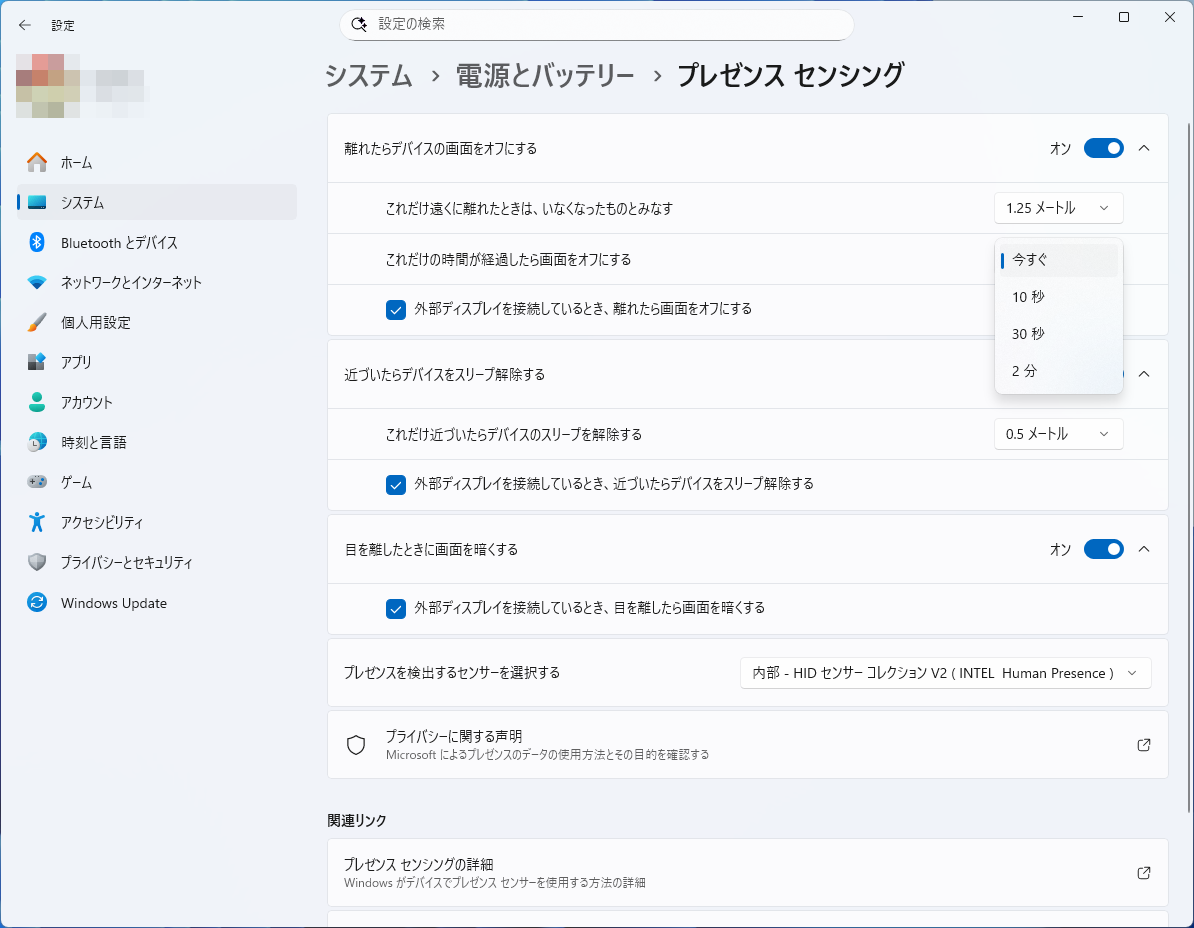Open the presence sensor selection dropdown

coord(944,673)
